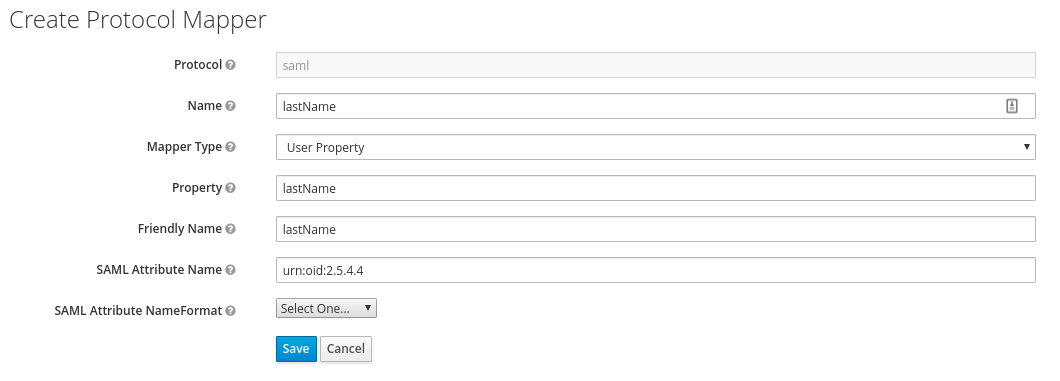Expand the SAML Attribute NameFormat select
Viewport: 1060px width, 381px height.
[326, 308]
